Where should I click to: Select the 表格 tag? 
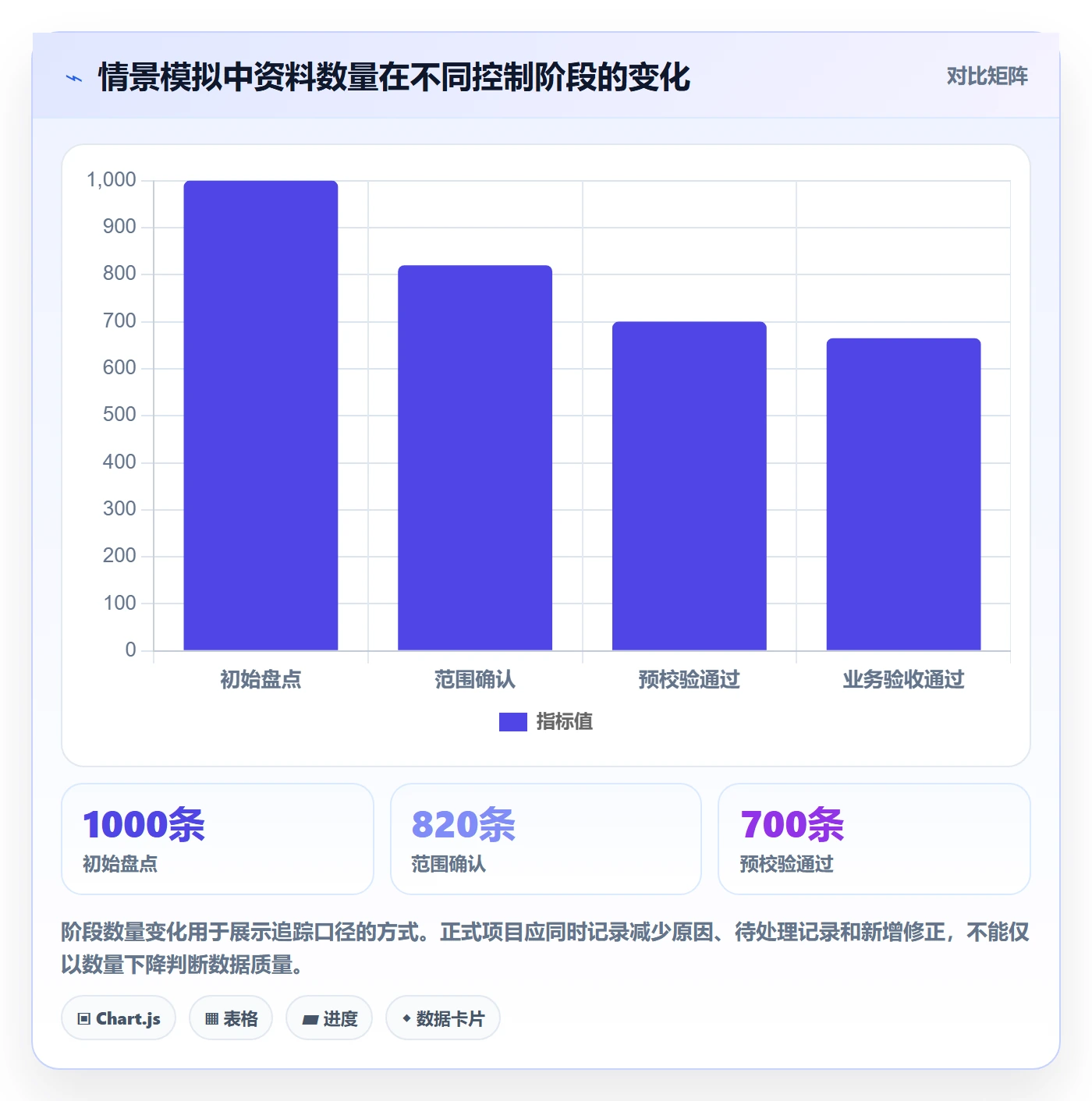[x=231, y=1018]
